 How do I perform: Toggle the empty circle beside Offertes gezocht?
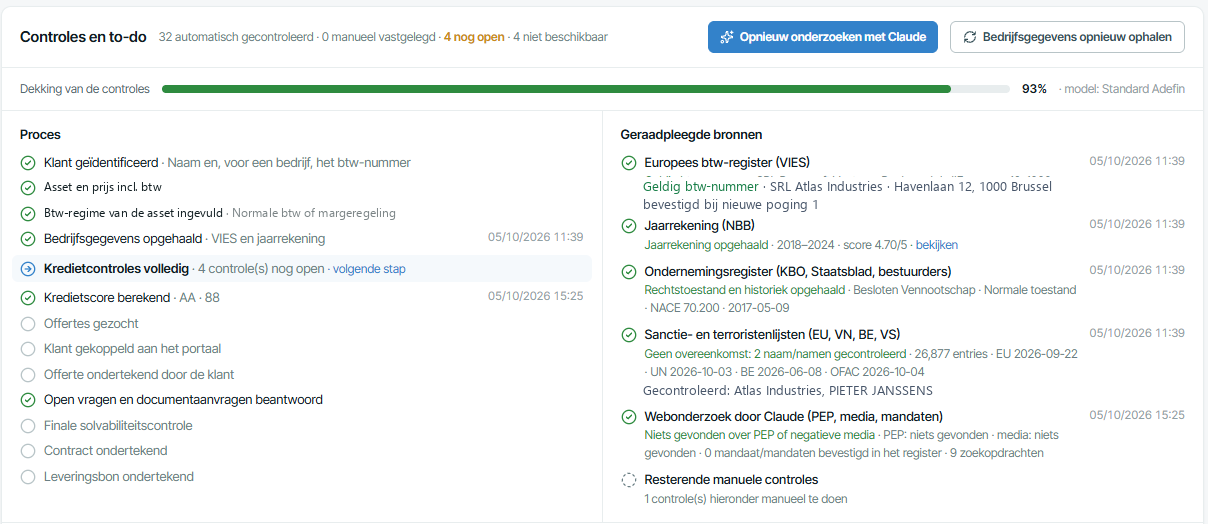coord(28,324)
